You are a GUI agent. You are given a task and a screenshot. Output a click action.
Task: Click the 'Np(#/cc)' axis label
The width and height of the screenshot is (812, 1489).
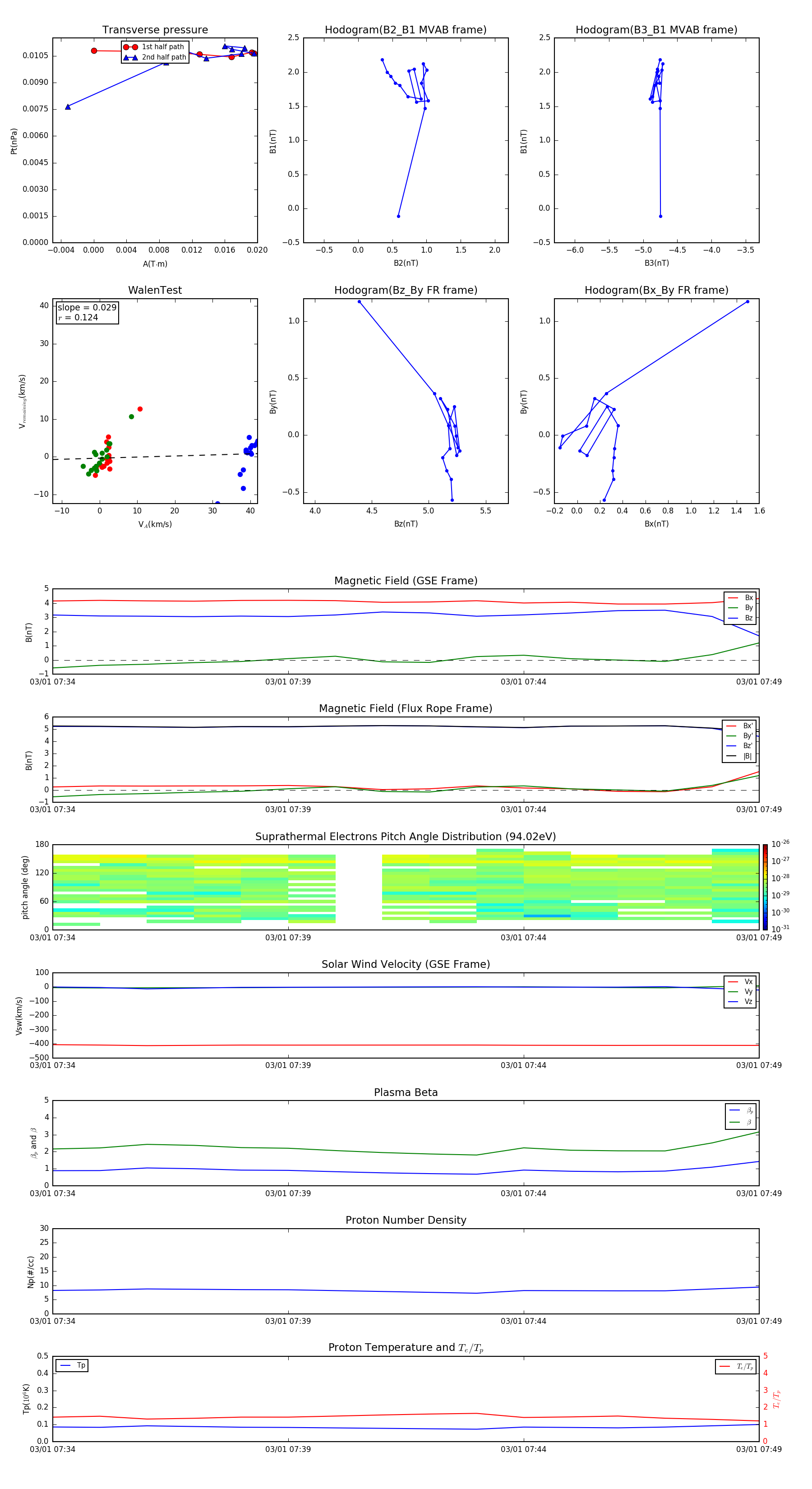[x=31, y=1272]
